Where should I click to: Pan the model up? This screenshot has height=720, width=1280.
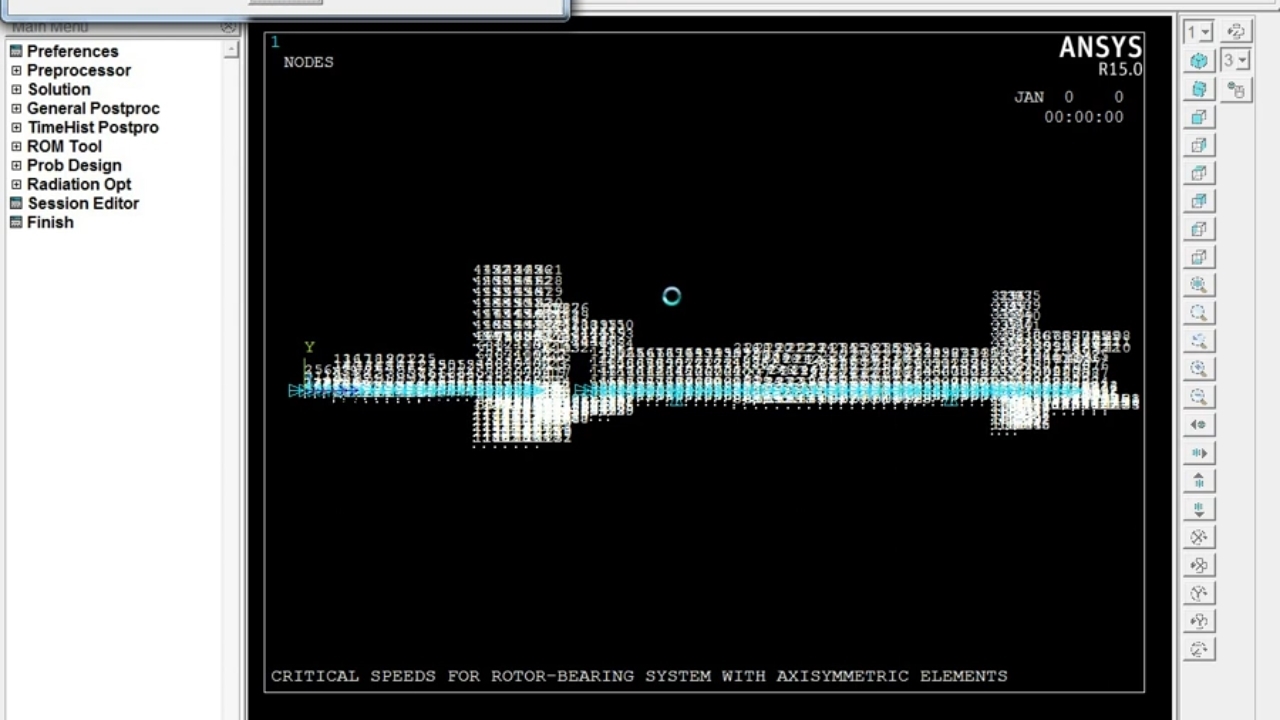[1199, 481]
